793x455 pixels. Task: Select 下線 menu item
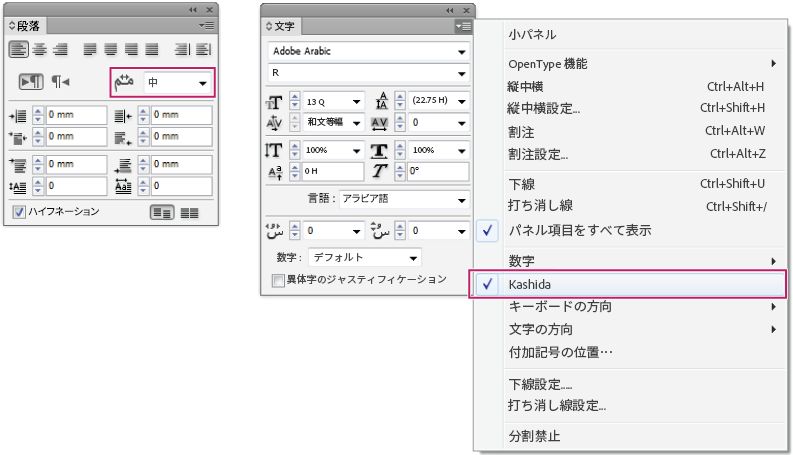click(x=521, y=185)
